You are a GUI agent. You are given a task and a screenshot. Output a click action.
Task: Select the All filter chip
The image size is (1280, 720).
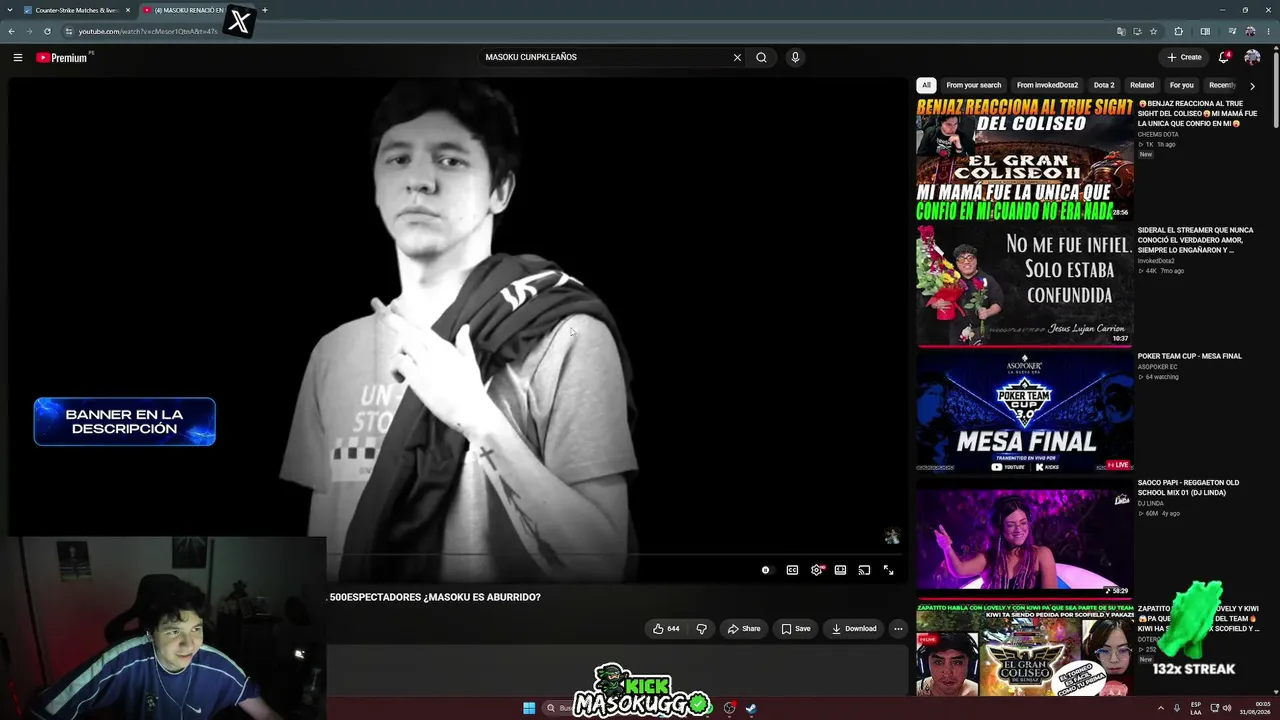[926, 85]
